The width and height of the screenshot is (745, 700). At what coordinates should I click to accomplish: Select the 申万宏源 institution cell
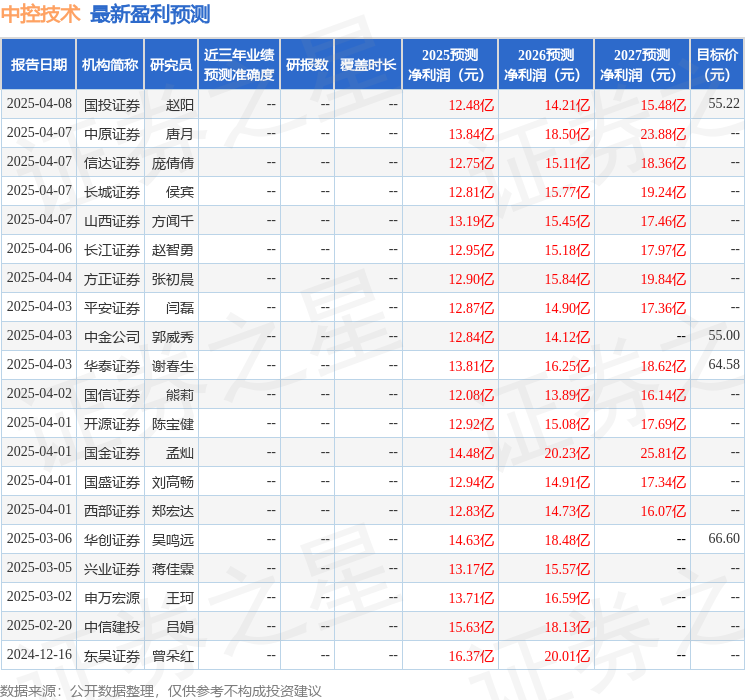[x=112, y=598]
